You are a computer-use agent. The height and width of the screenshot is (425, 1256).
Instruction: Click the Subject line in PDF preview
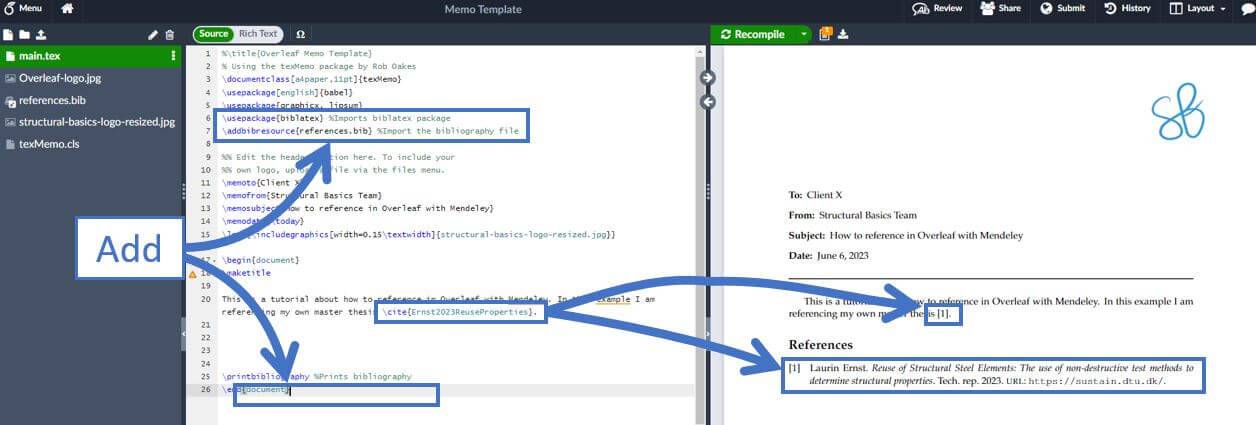pyautogui.click(x=906, y=236)
